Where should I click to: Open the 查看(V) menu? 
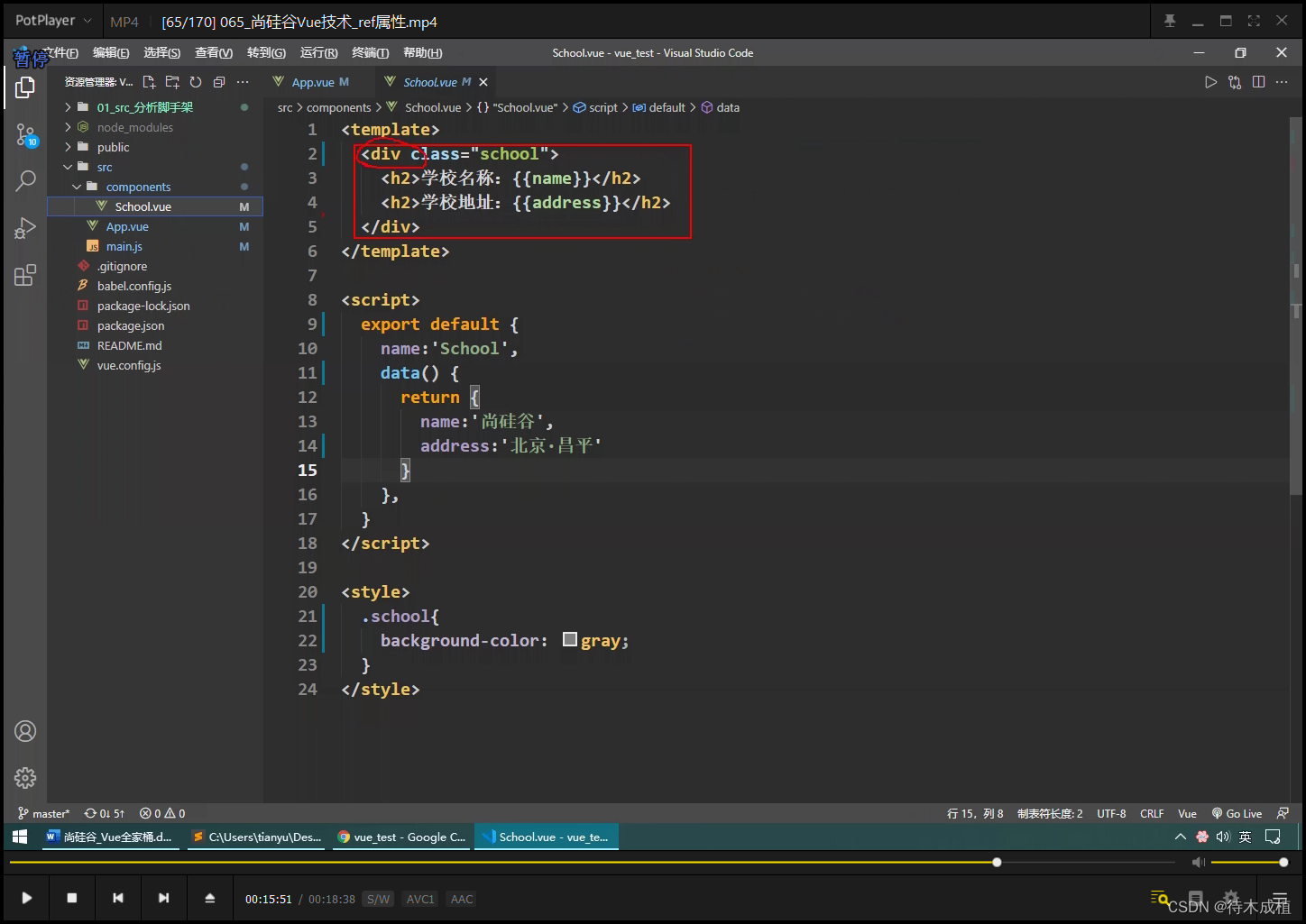(x=214, y=53)
